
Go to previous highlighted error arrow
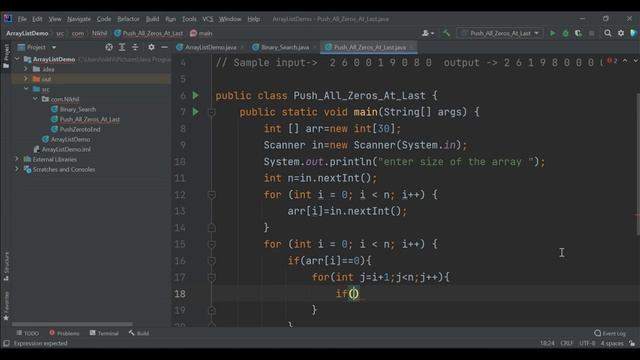(x=625, y=61)
